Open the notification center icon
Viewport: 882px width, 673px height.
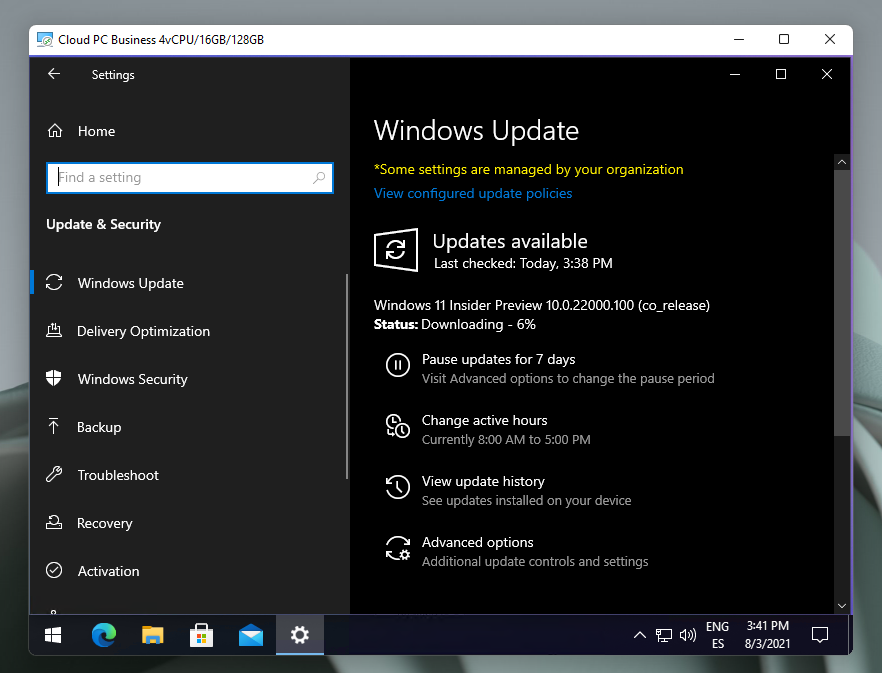[x=820, y=635]
